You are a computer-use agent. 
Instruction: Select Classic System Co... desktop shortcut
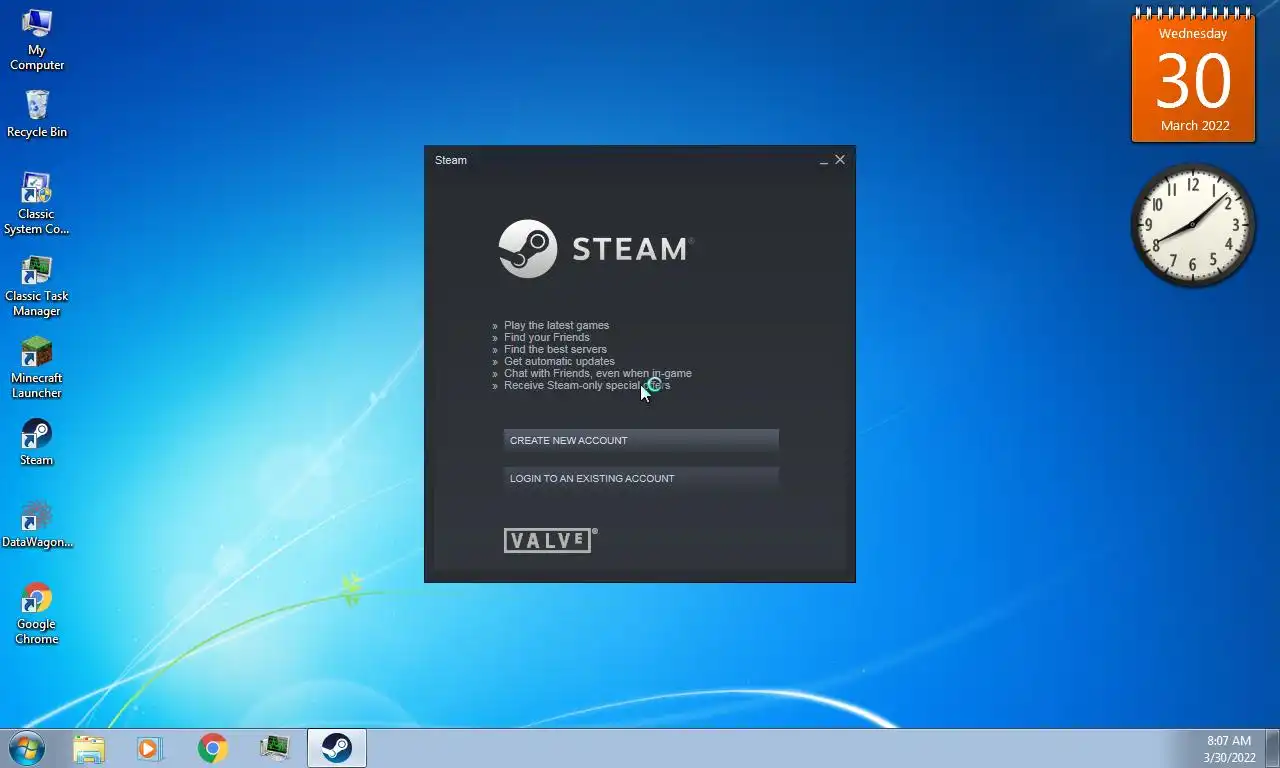36,204
